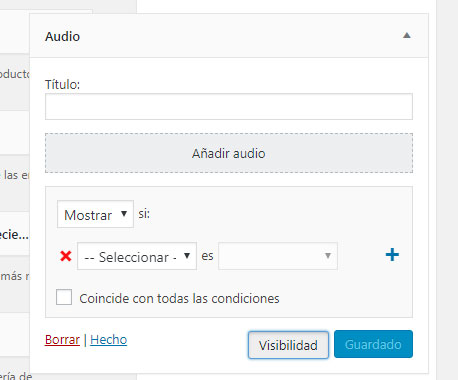Select the partially hidden 'oducto' widget at left

pos(15,74)
